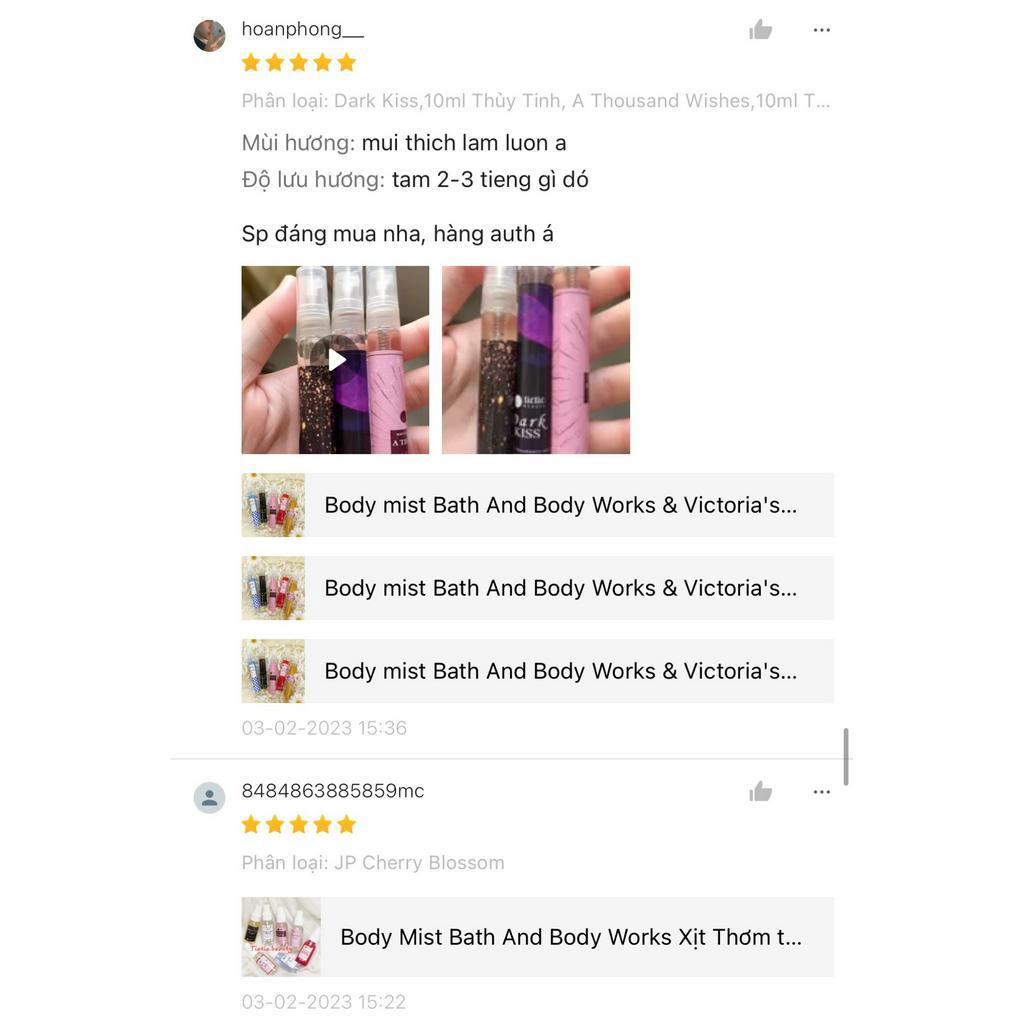Click first product's small thumbnail image

tap(273, 505)
